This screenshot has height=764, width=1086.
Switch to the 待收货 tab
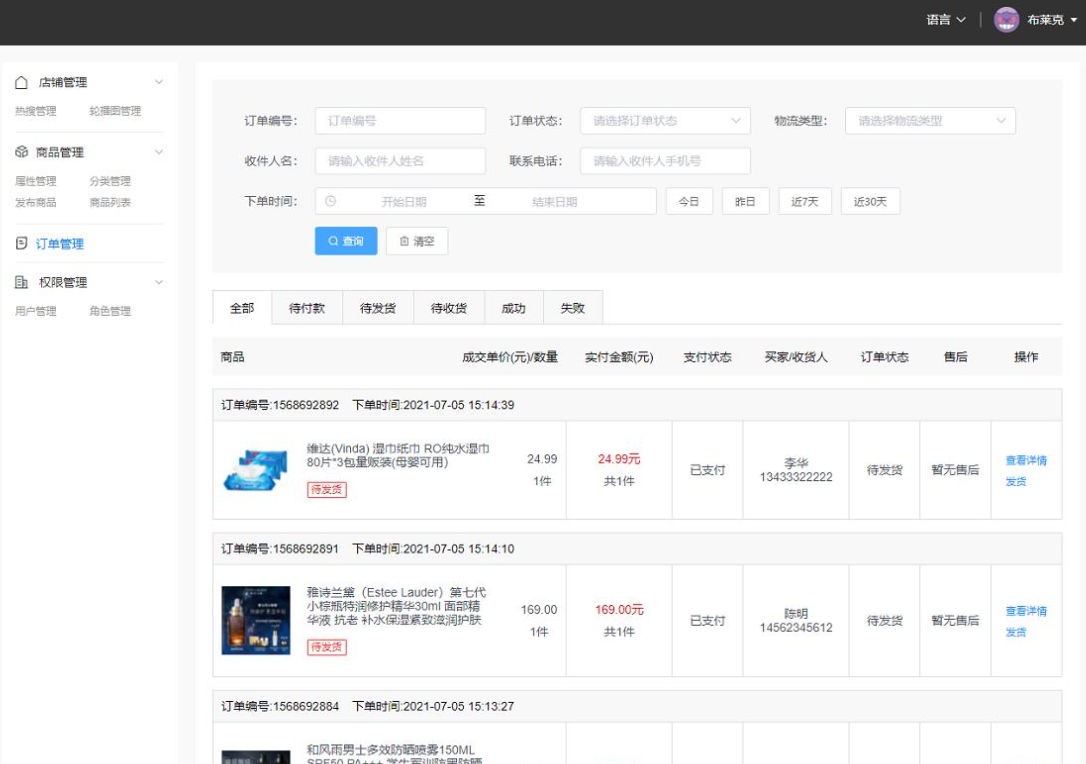click(x=449, y=308)
